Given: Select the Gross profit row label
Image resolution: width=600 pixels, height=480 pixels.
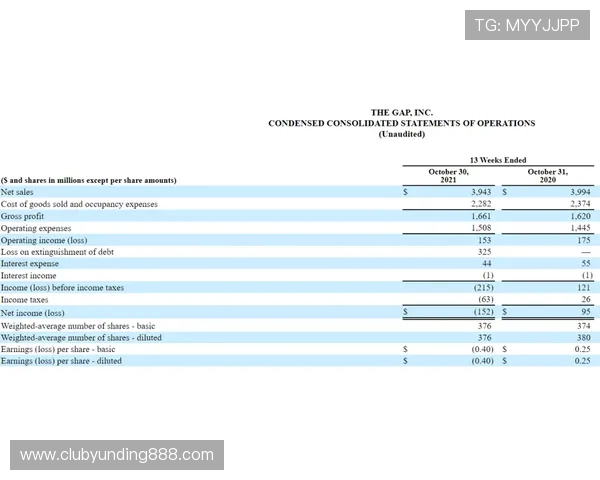Looking at the screenshot, I should point(23,216).
